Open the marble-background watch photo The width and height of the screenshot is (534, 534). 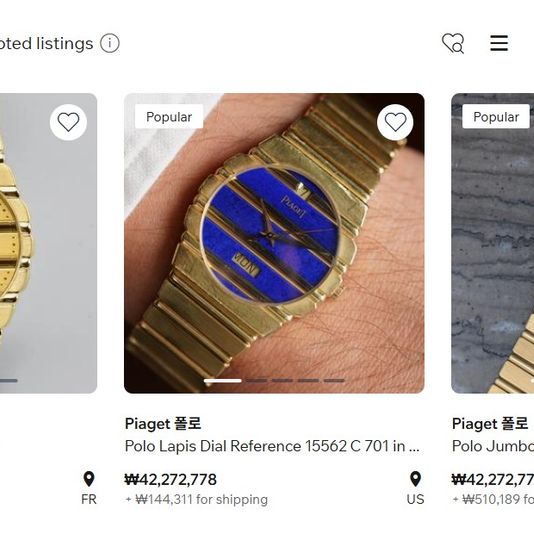pos(492,243)
